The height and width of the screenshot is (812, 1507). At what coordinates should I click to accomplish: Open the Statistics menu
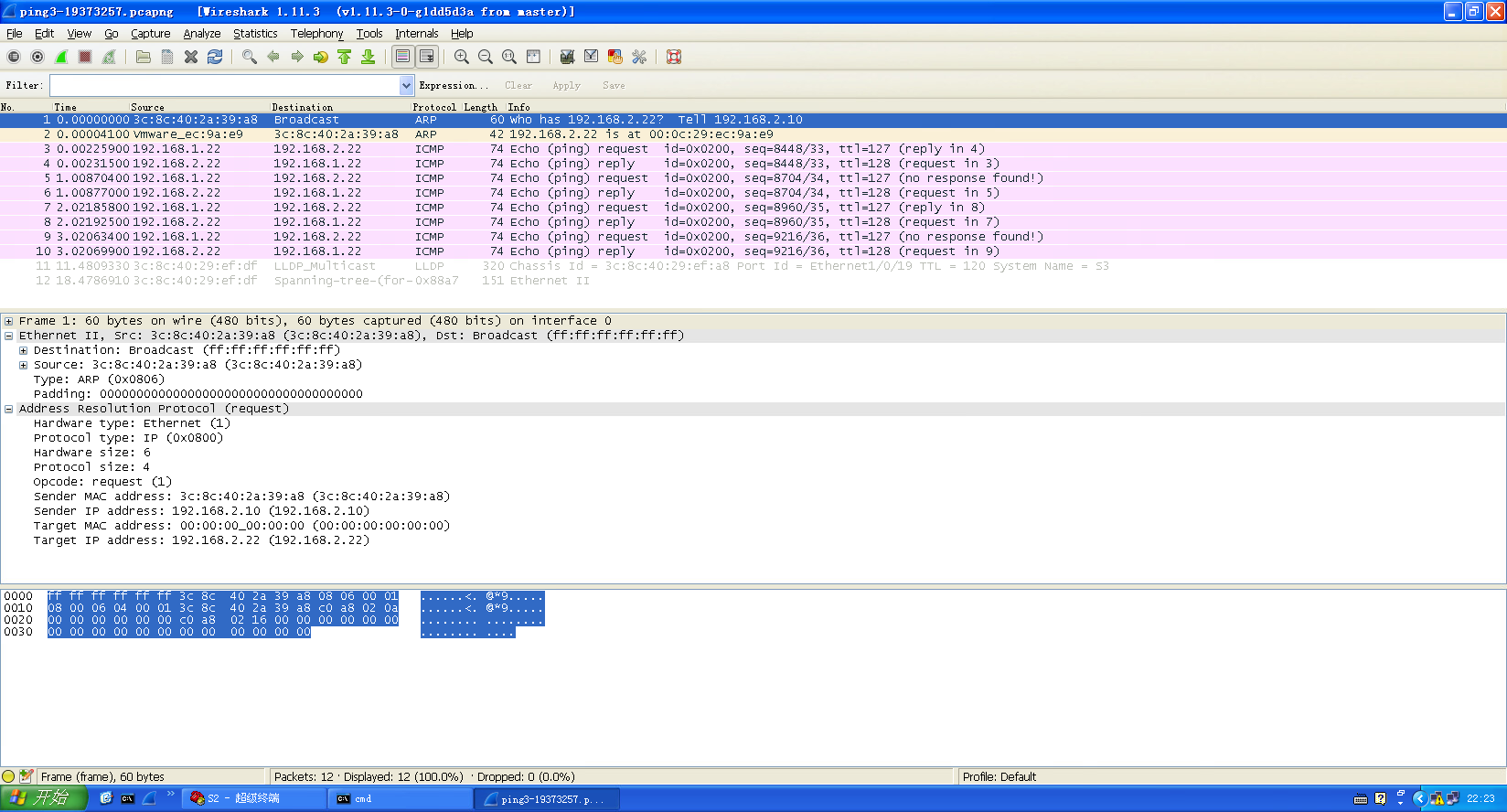[255, 33]
